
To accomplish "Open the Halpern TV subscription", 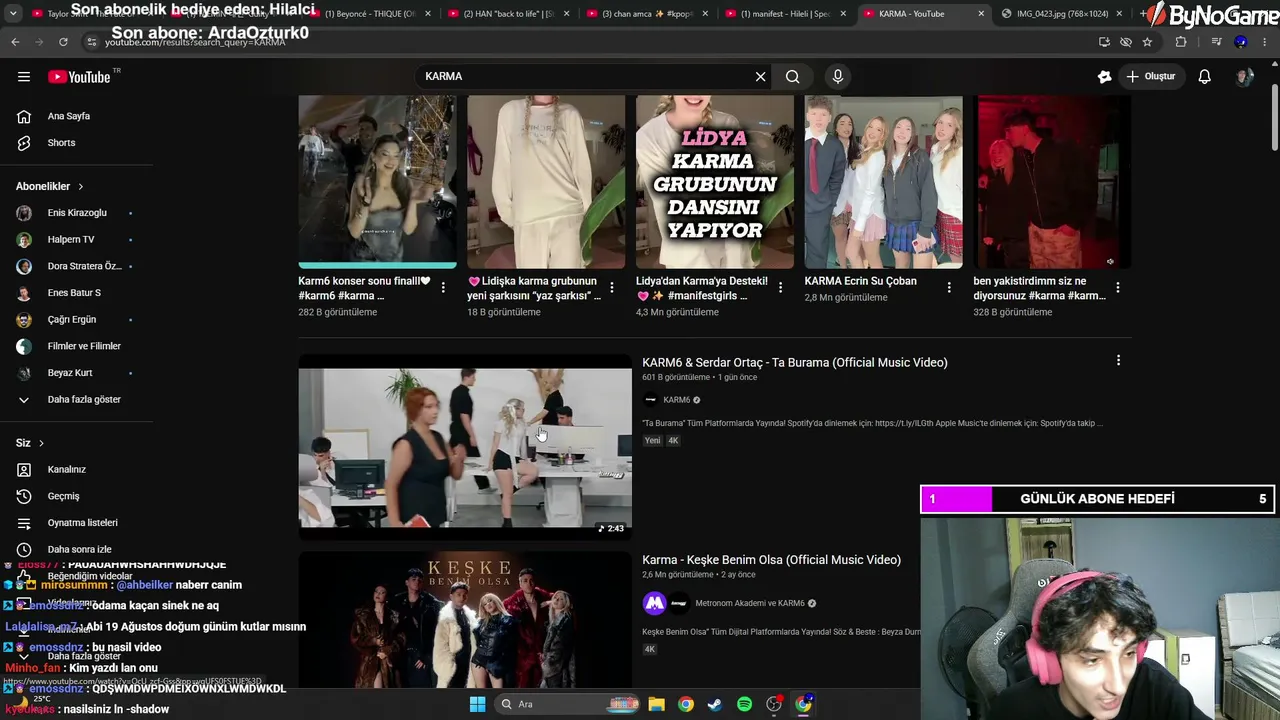I will pos(71,240).
